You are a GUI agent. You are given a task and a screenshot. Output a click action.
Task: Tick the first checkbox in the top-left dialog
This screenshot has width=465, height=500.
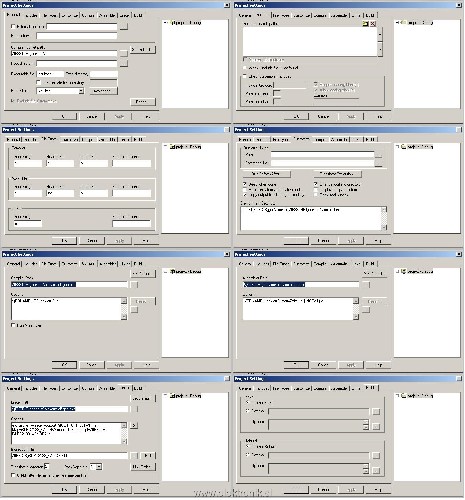(13, 26)
